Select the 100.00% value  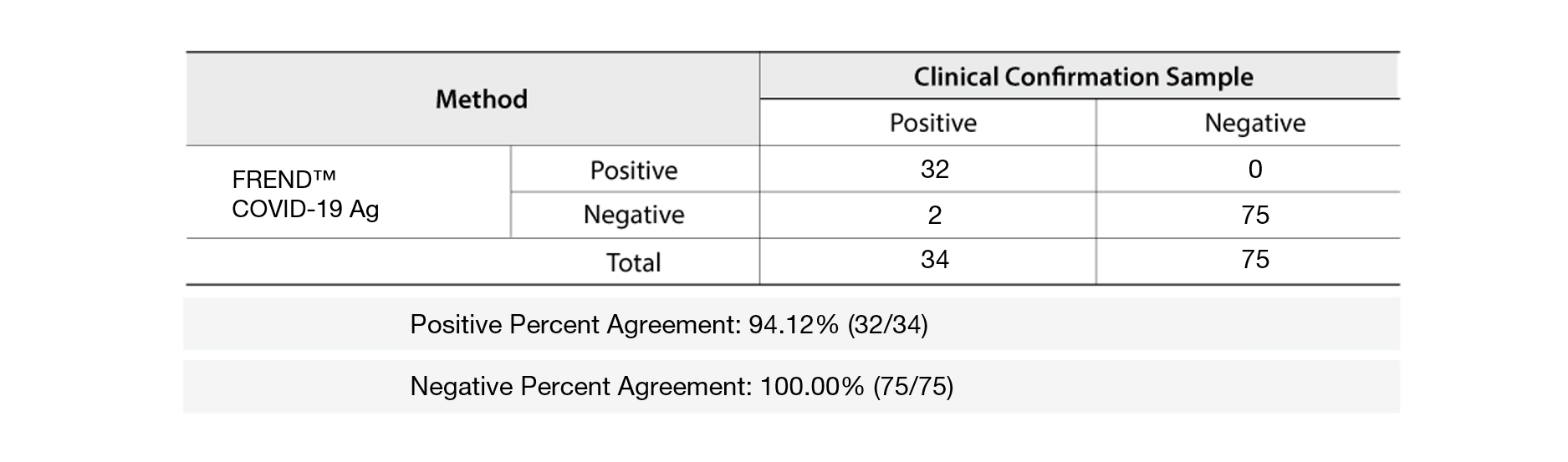[811, 386]
